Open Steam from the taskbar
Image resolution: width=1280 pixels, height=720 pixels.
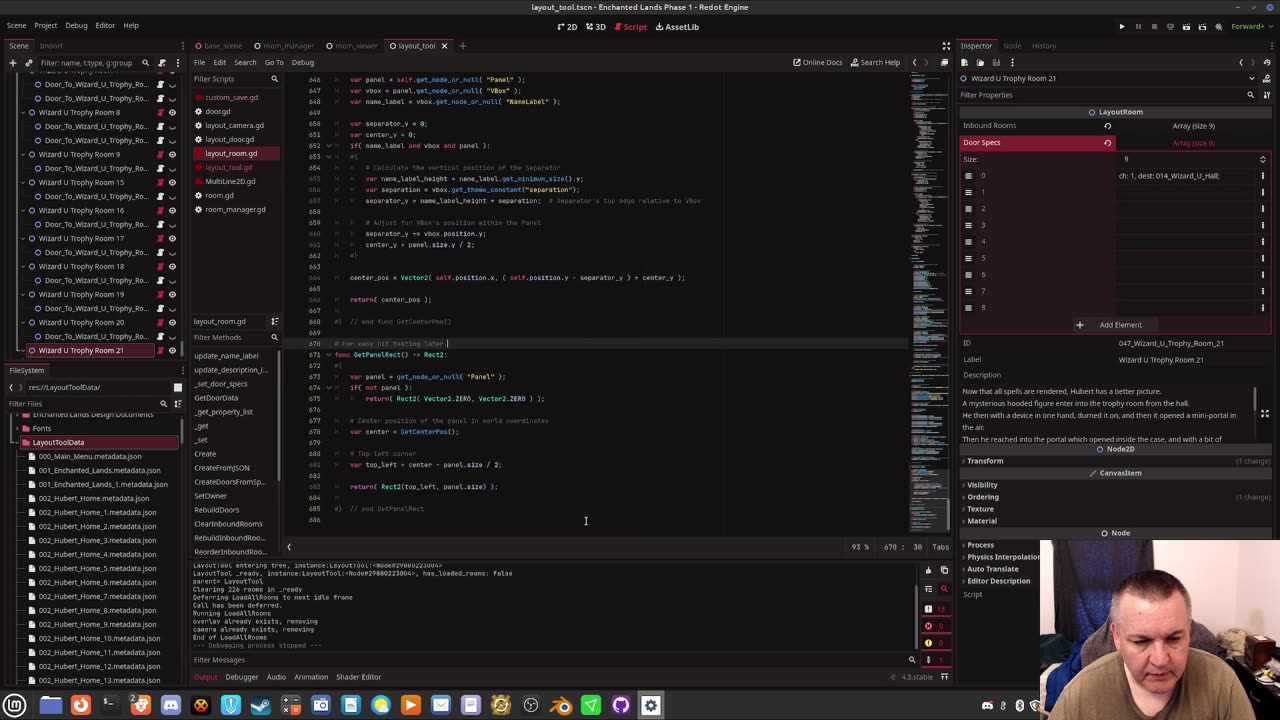[x=260, y=706]
